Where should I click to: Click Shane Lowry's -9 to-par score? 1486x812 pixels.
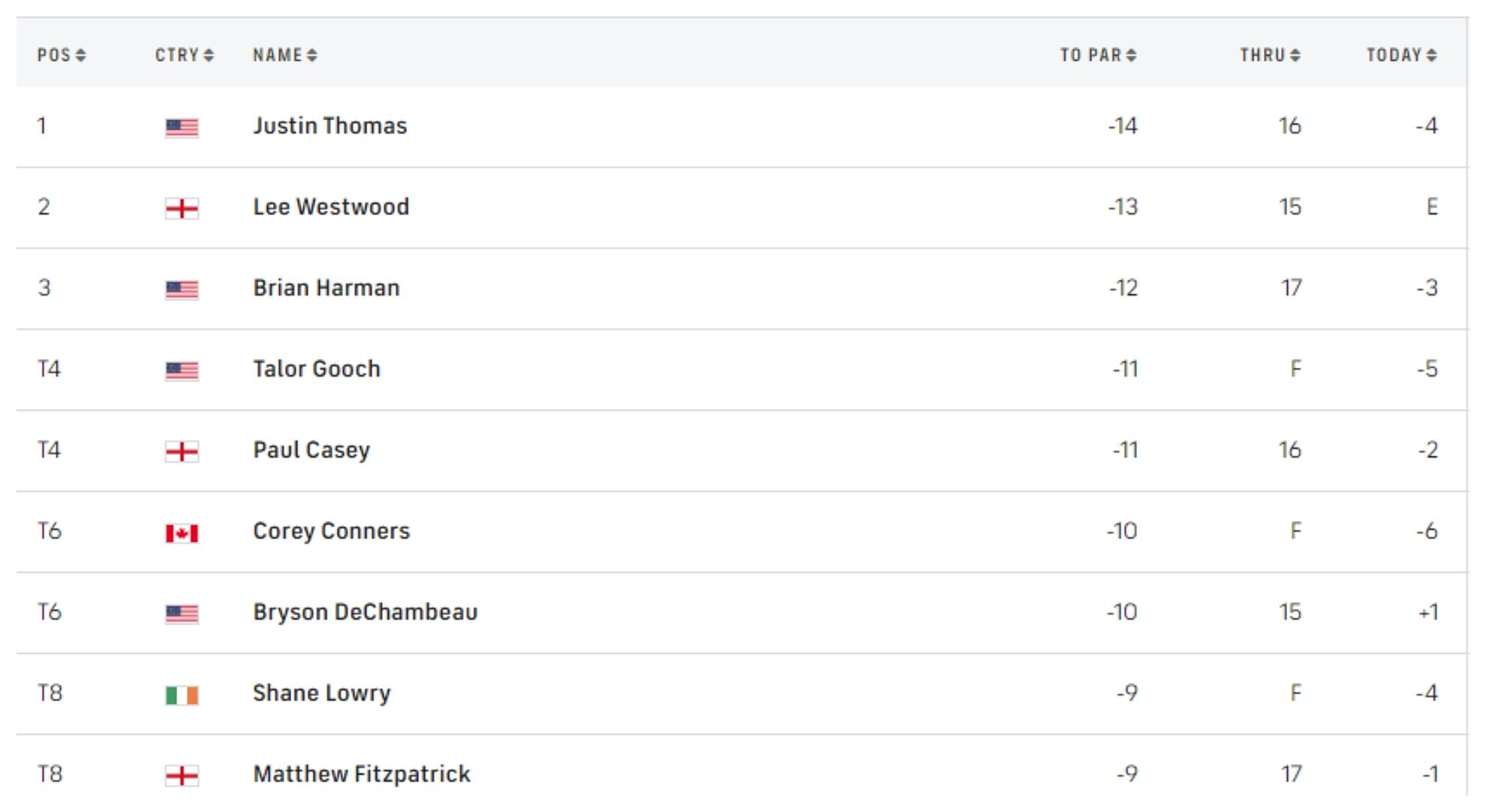1127,693
